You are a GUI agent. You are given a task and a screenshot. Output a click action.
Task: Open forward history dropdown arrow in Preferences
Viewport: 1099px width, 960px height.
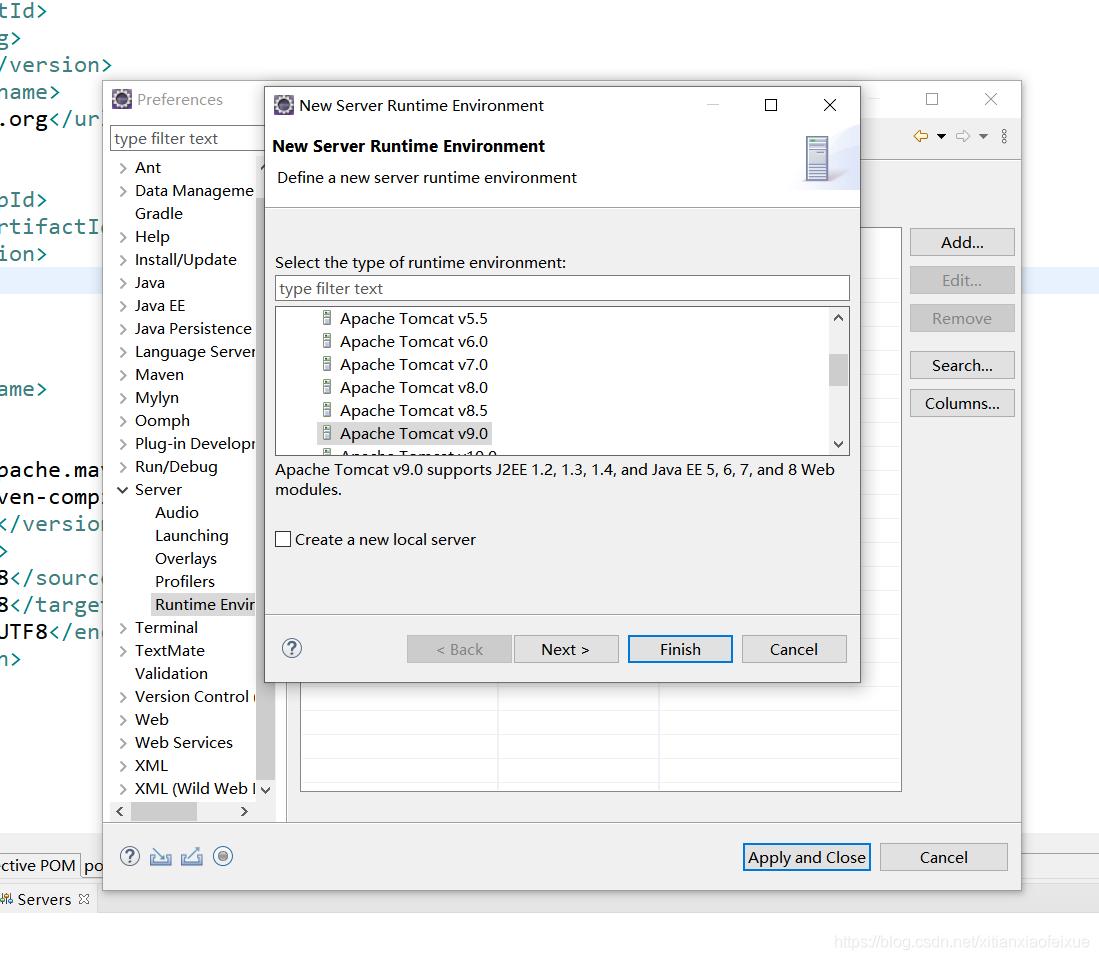tap(983, 136)
